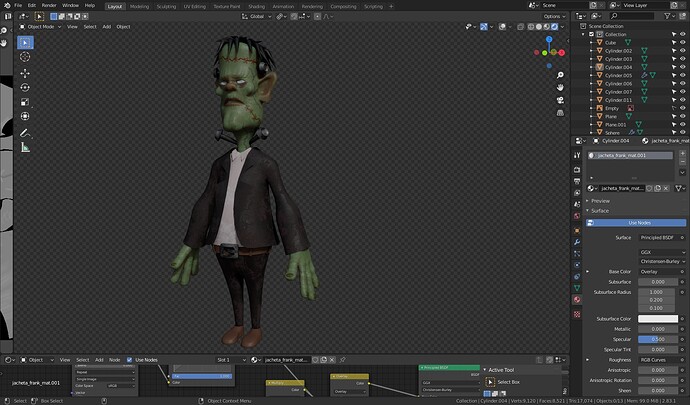Switch to the Shading workspace tab
690x405 pixels.
(x=256, y=7)
